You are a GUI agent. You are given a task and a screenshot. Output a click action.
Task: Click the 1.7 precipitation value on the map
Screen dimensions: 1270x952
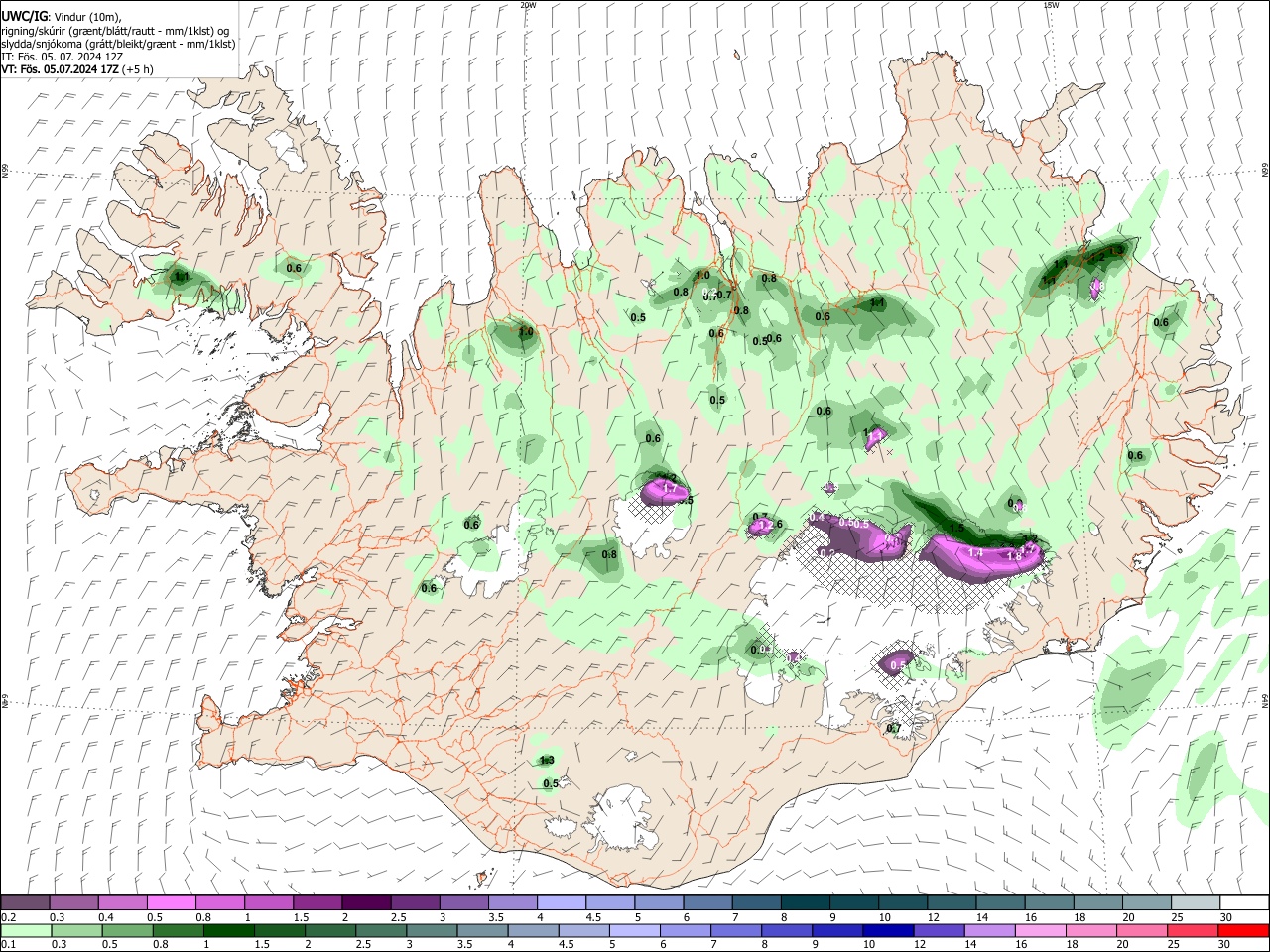click(669, 489)
